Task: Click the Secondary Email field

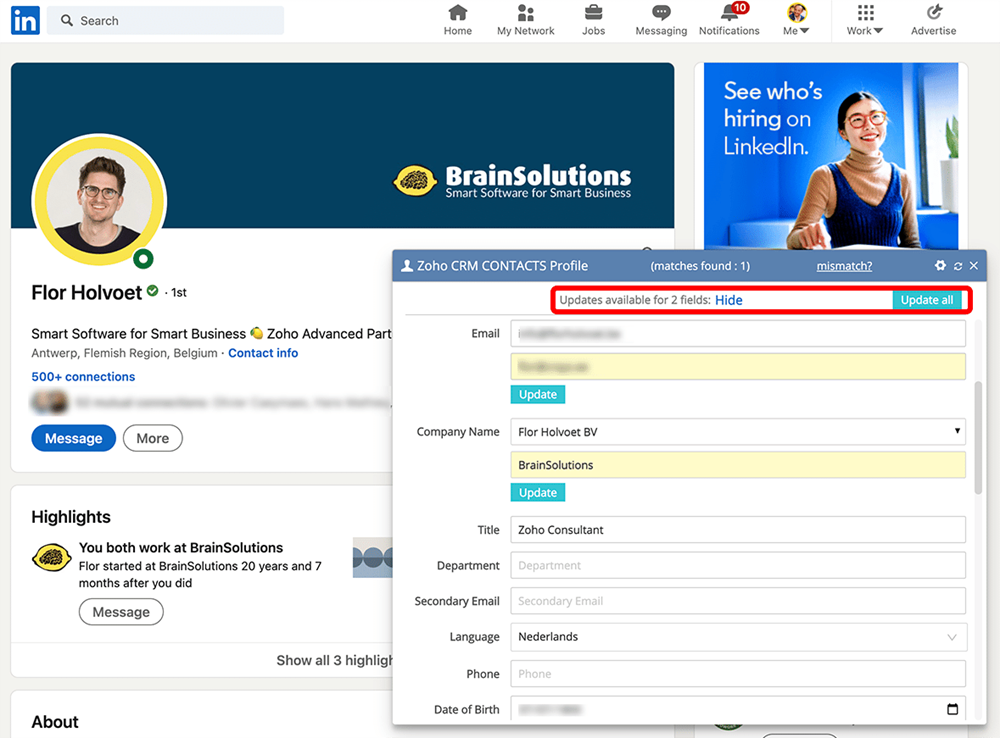Action: pos(738,601)
